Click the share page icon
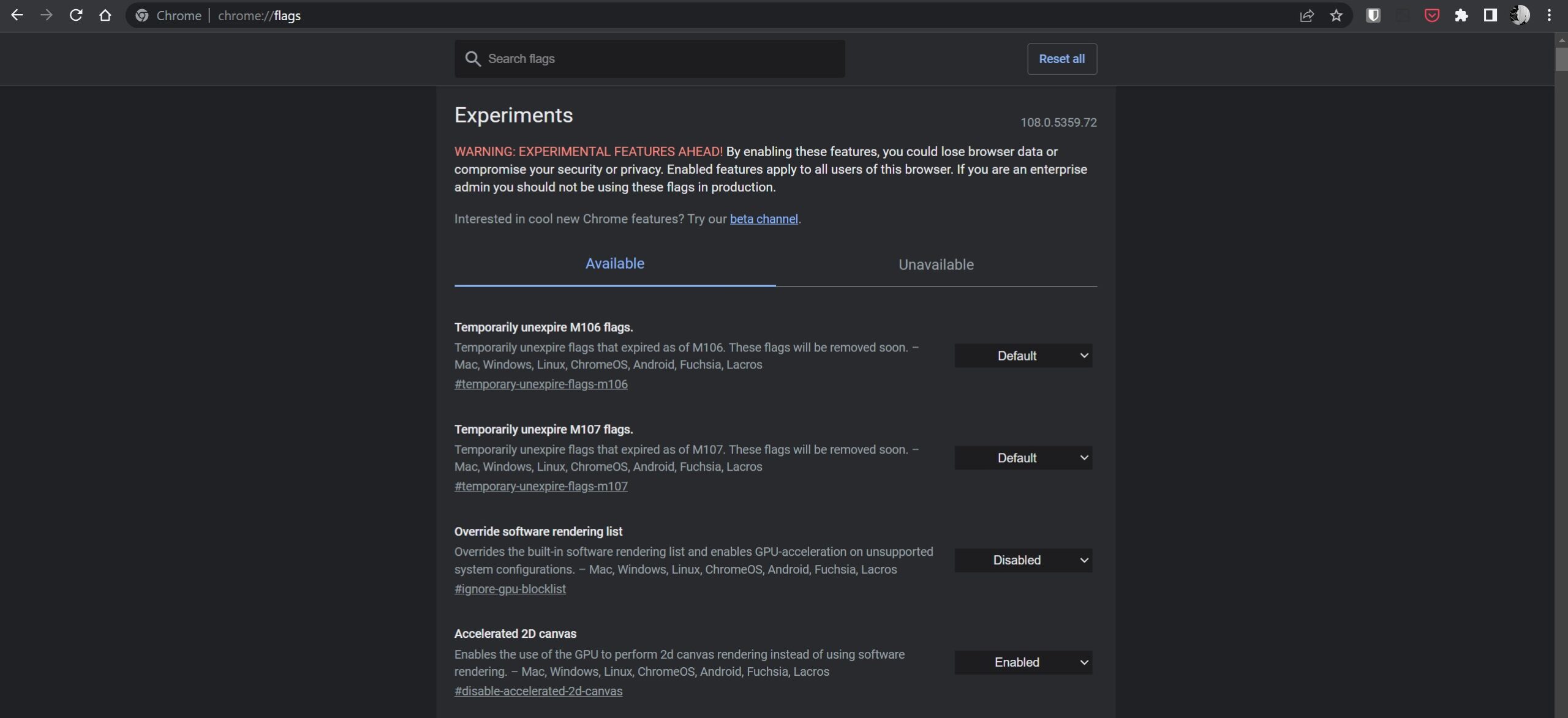The height and width of the screenshot is (718, 1568). 1306,15
